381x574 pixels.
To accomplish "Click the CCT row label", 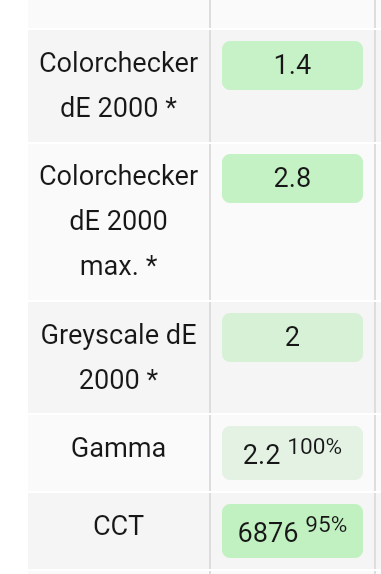I will click(119, 525).
